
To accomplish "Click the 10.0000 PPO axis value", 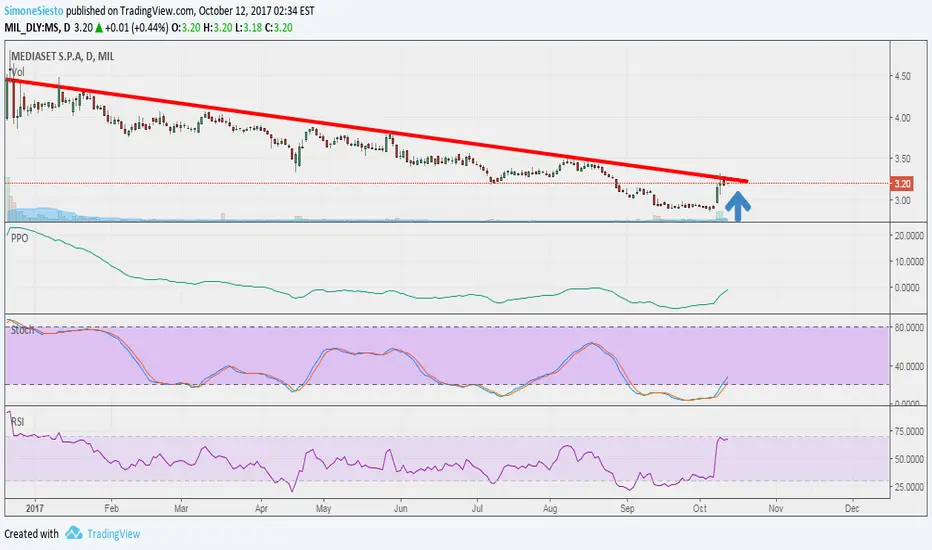I will 909,261.
